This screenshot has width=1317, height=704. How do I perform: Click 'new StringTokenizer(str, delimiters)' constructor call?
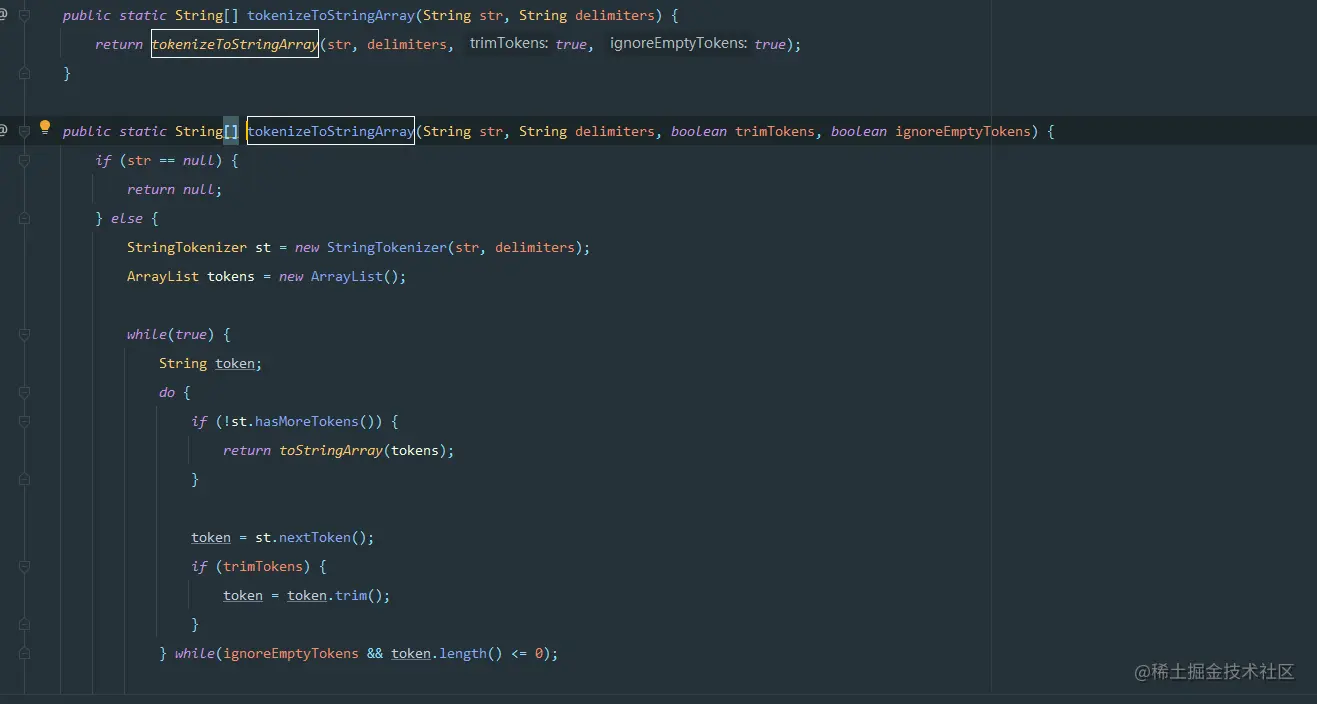(x=439, y=247)
